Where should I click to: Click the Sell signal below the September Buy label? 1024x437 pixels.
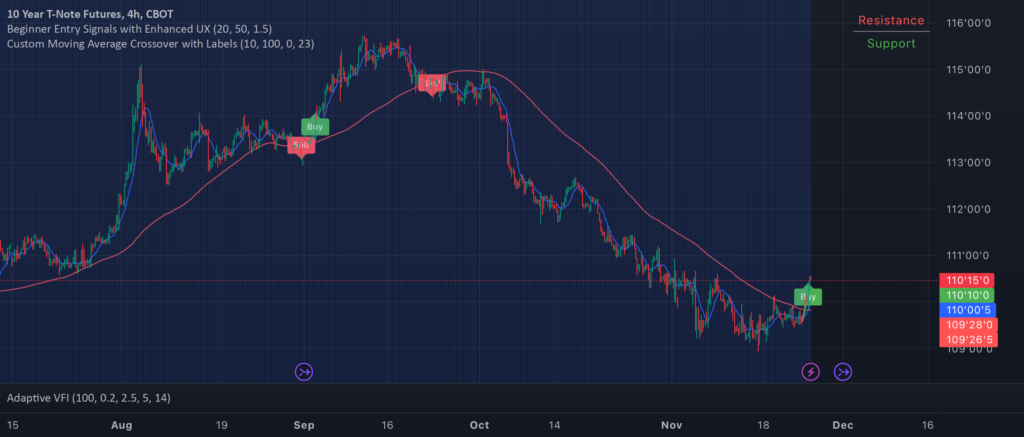pos(300,146)
